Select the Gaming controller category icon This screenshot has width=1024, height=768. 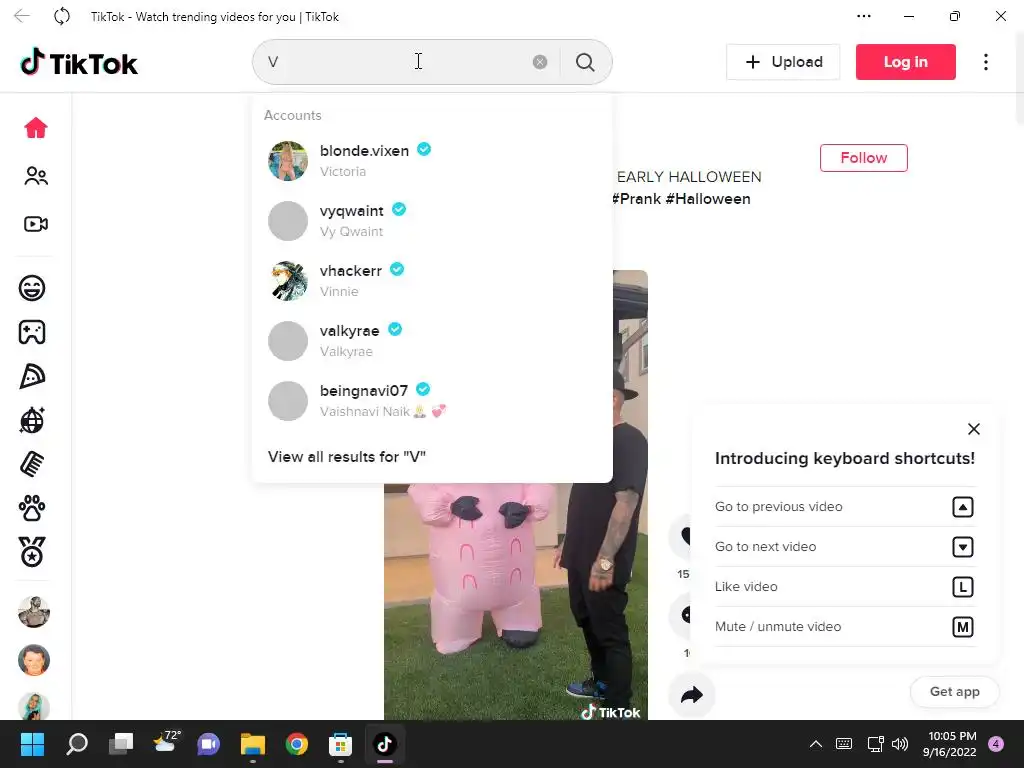click(x=32, y=332)
